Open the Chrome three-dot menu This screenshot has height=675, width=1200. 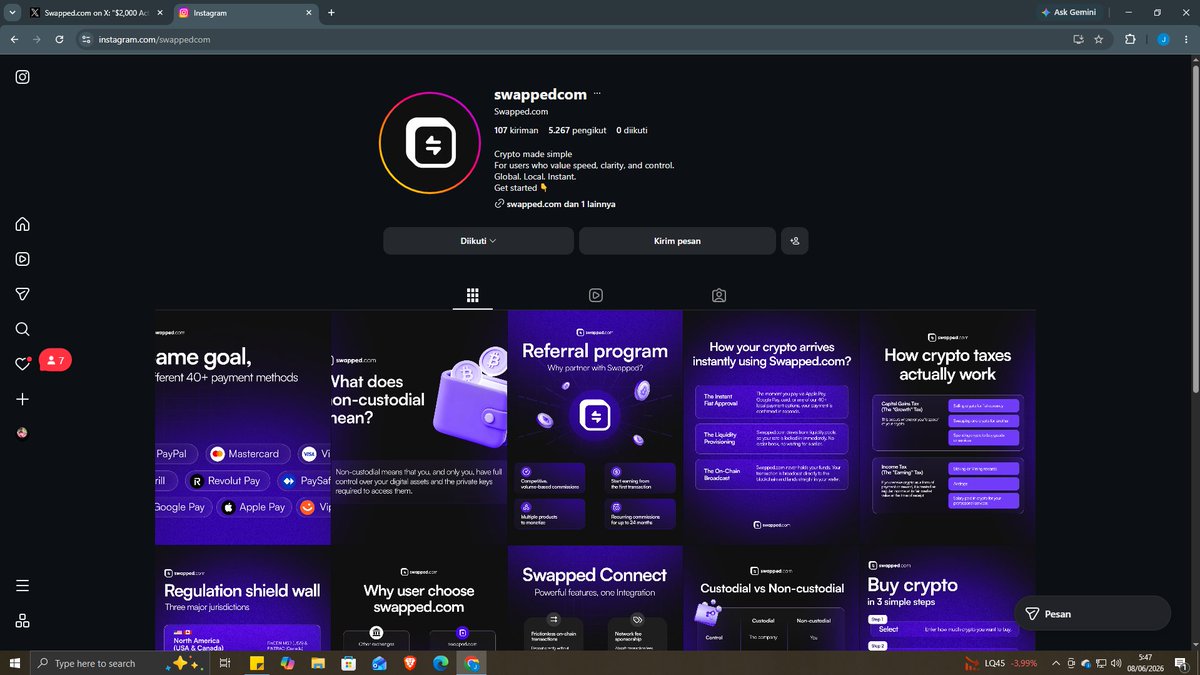tap(1186, 39)
